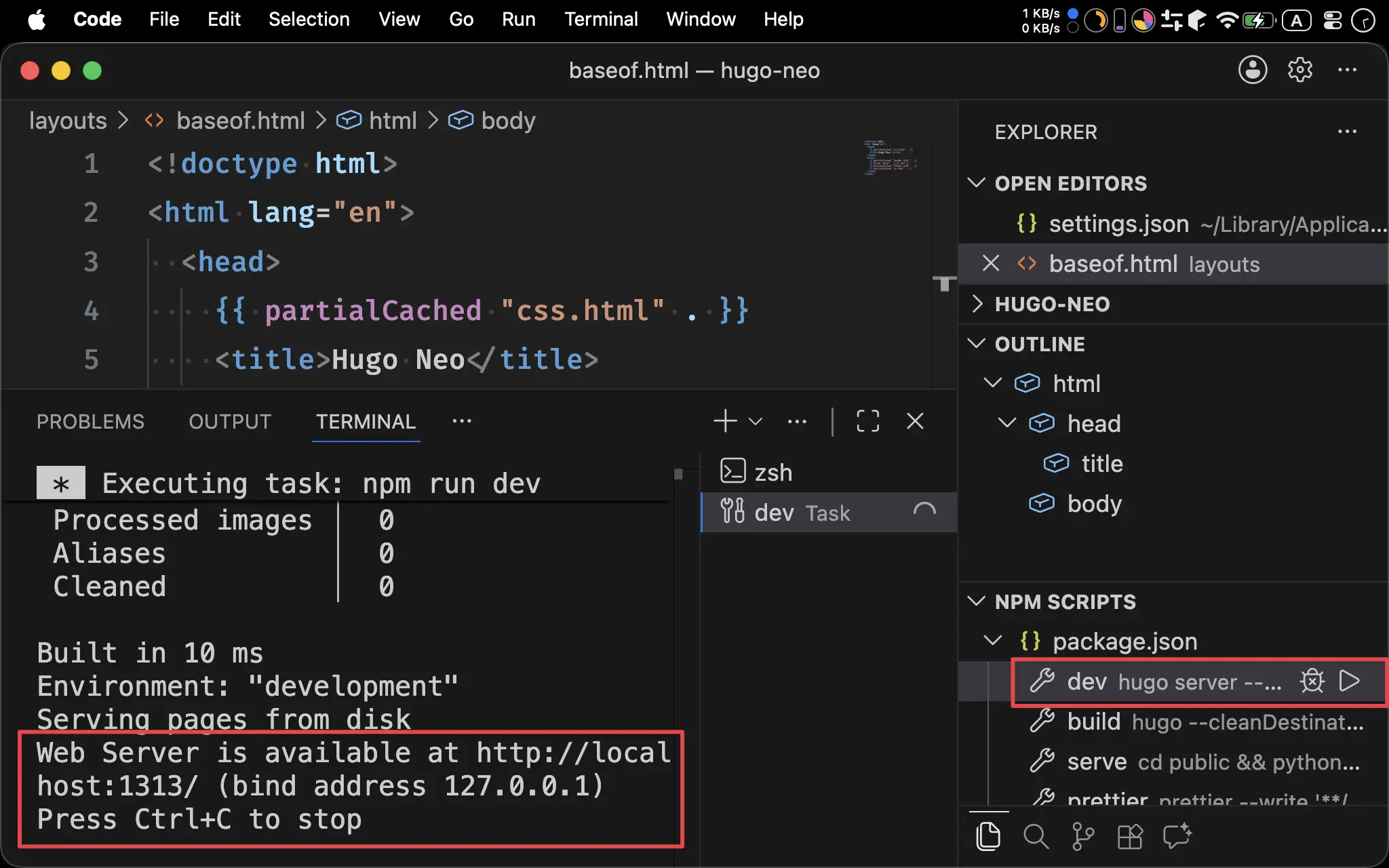Select the build npm script
The height and width of the screenshot is (868, 1389).
[1172, 722]
